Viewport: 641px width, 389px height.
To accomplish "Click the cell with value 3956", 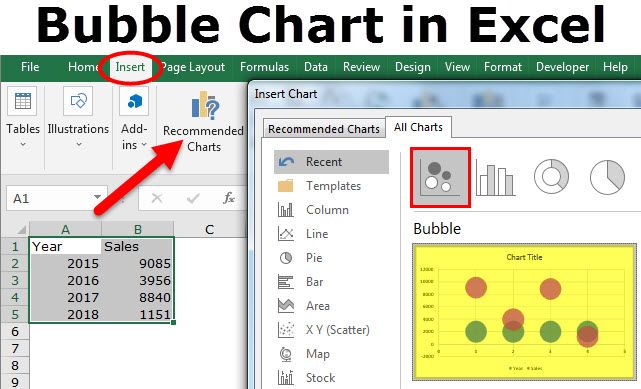I will [138, 280].
